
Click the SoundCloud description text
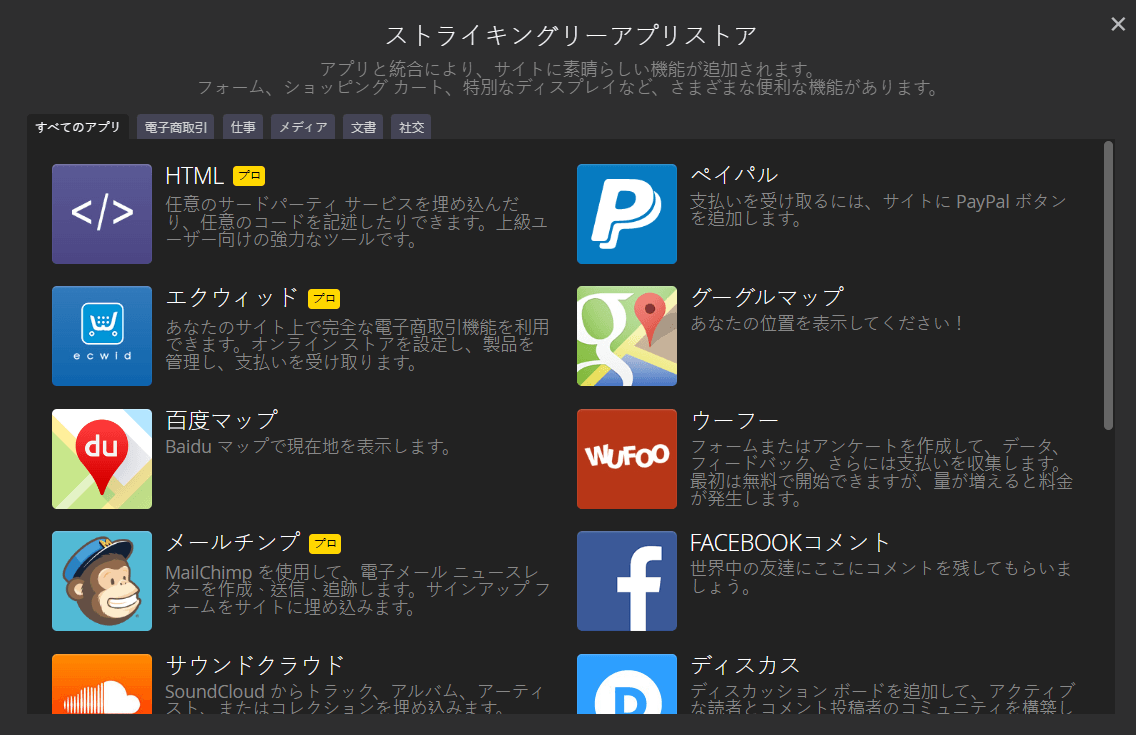[x=354, y=698]
